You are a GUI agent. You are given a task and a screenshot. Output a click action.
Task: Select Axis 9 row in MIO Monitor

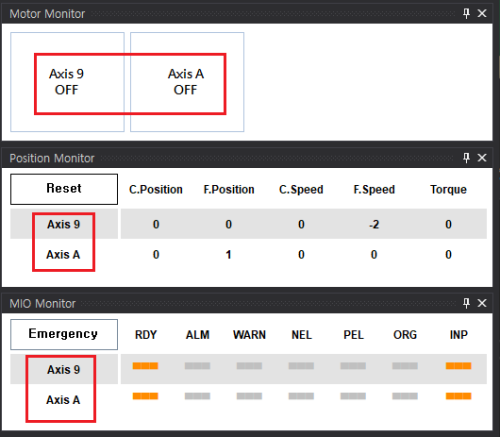tap(248, 369)
